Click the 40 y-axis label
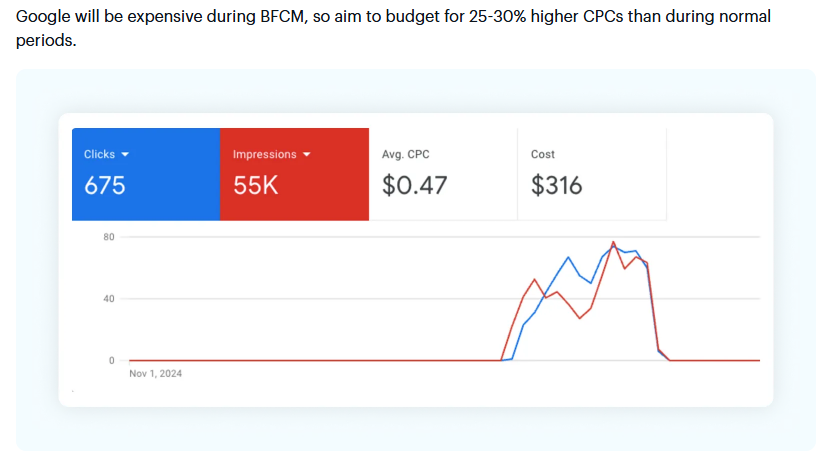 (x=109, y=299)
